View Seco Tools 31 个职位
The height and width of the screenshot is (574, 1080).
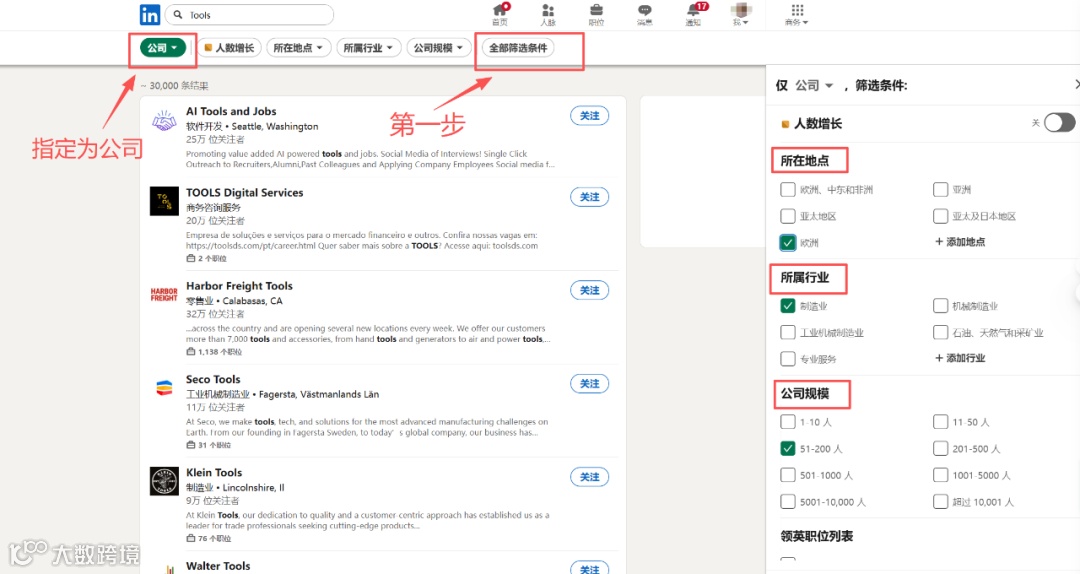click(209, 445)
